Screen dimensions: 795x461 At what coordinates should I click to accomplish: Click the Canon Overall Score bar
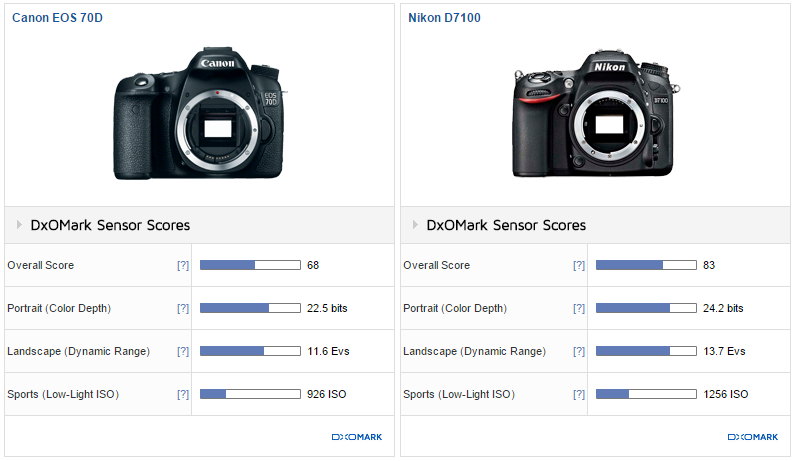coord(250,265)
